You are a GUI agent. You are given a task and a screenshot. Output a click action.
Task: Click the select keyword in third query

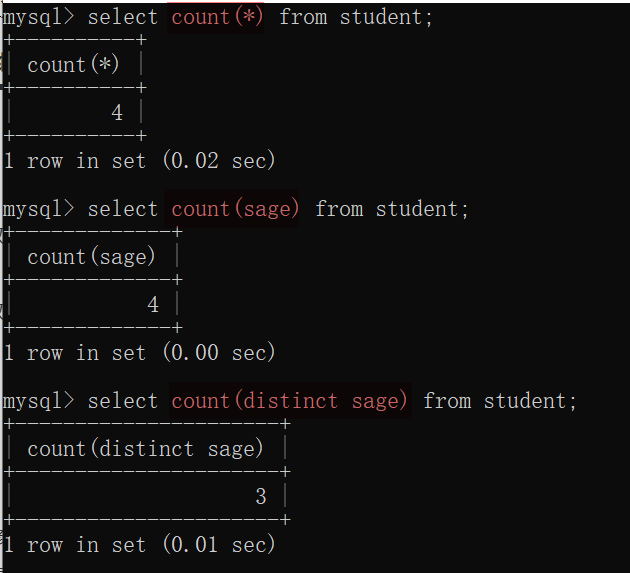(122, 401)
